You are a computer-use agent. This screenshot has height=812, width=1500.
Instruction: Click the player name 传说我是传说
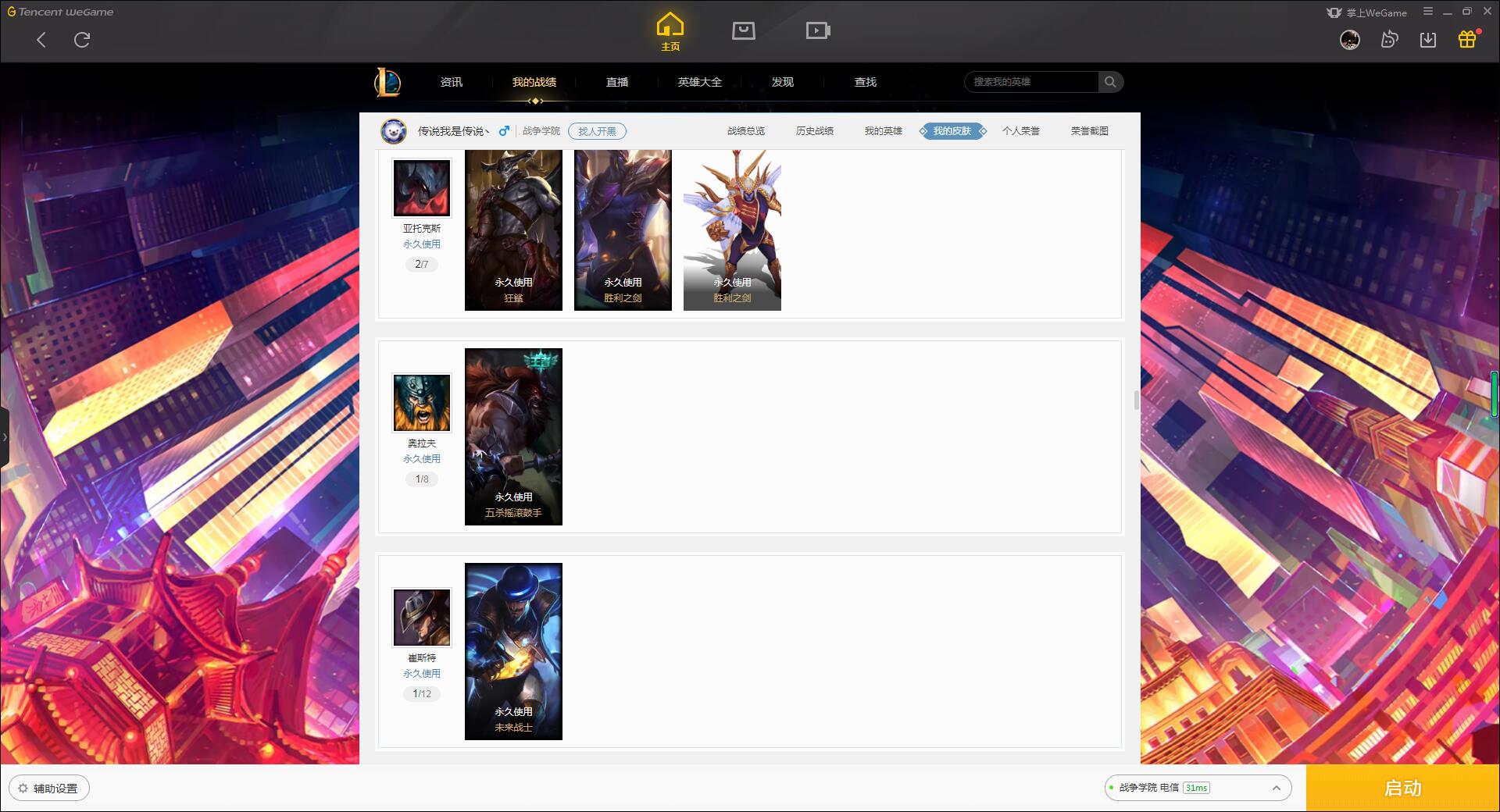click(x=454, y=131)
